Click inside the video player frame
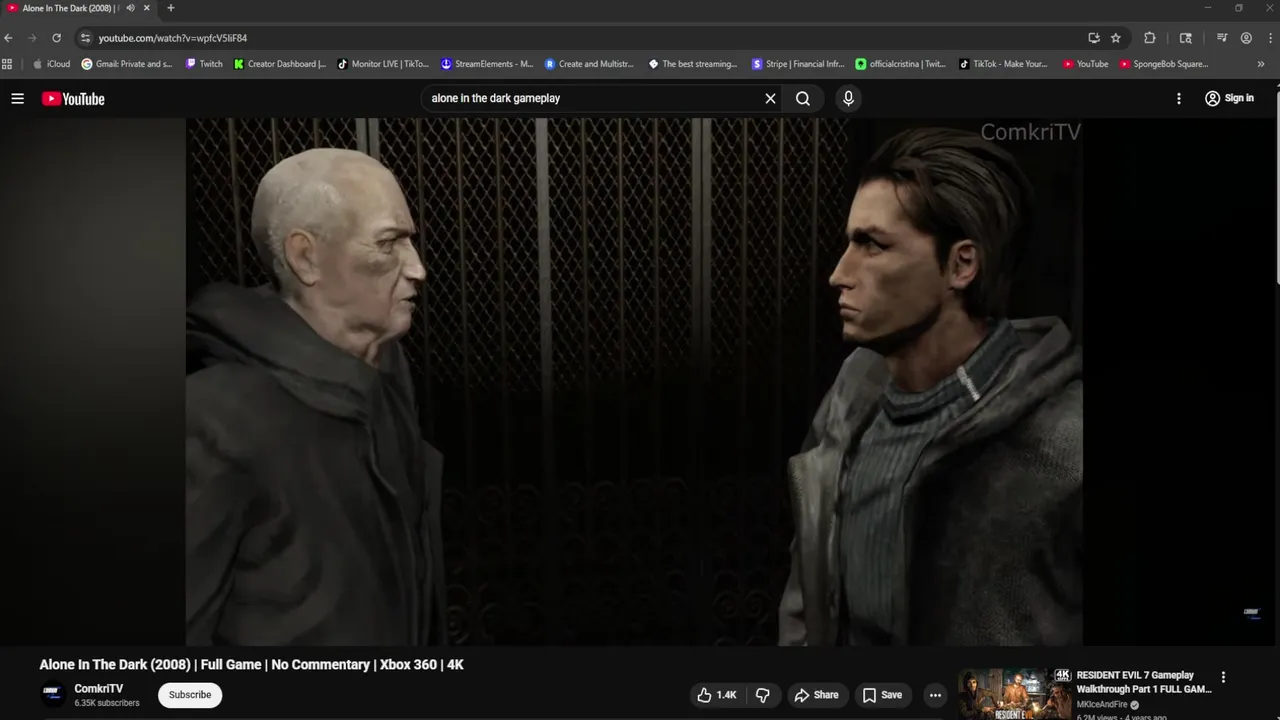This screenshot has height=720, width=1280. pos(634,382)
